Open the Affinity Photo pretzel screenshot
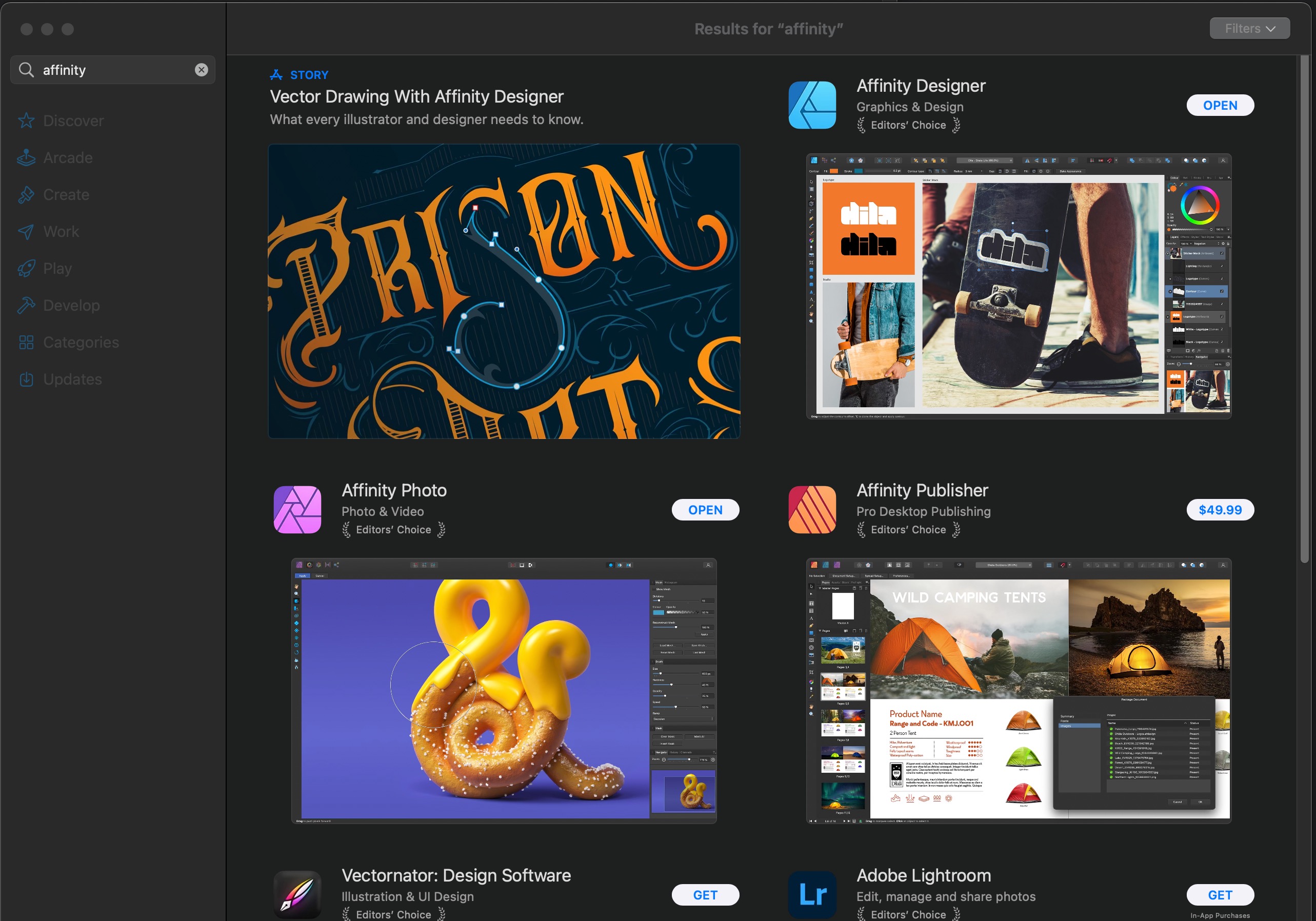The image size is (1316, 921). pyautogui.click(x=504, y=691)
